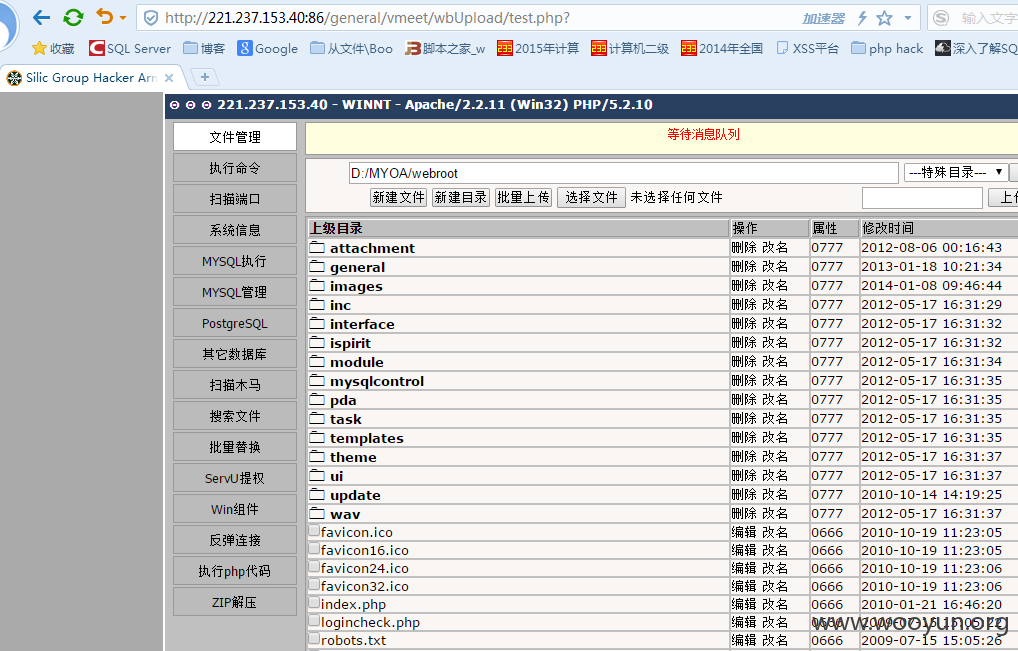Click the 执行php代码 sidebar button
The height and width of the screenshot is (651, 1018).
point(235,571)
